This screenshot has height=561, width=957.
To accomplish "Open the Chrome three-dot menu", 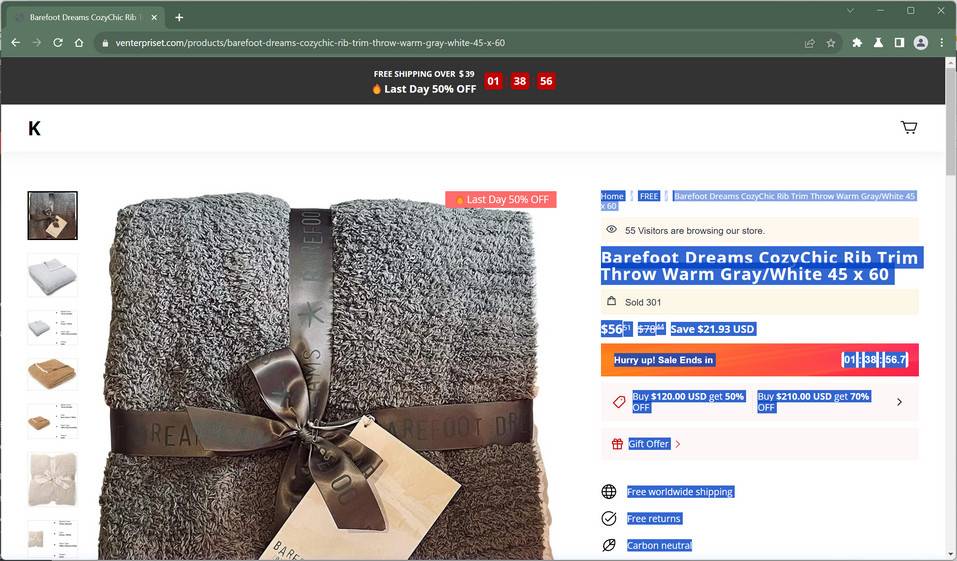I will click(942, 43).
